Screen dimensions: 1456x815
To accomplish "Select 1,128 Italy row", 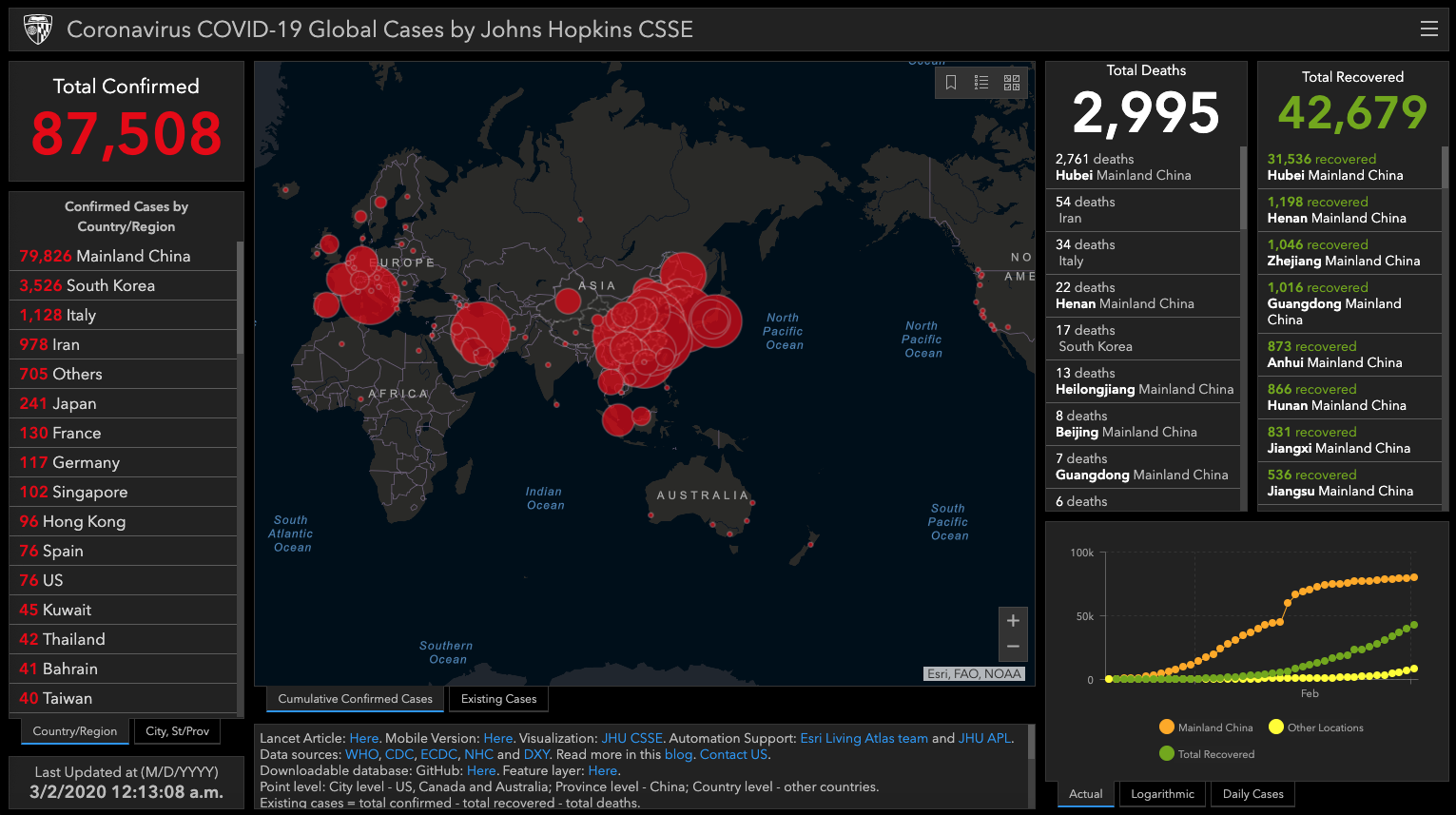I will pyautogui.click(x=124, y=315).
